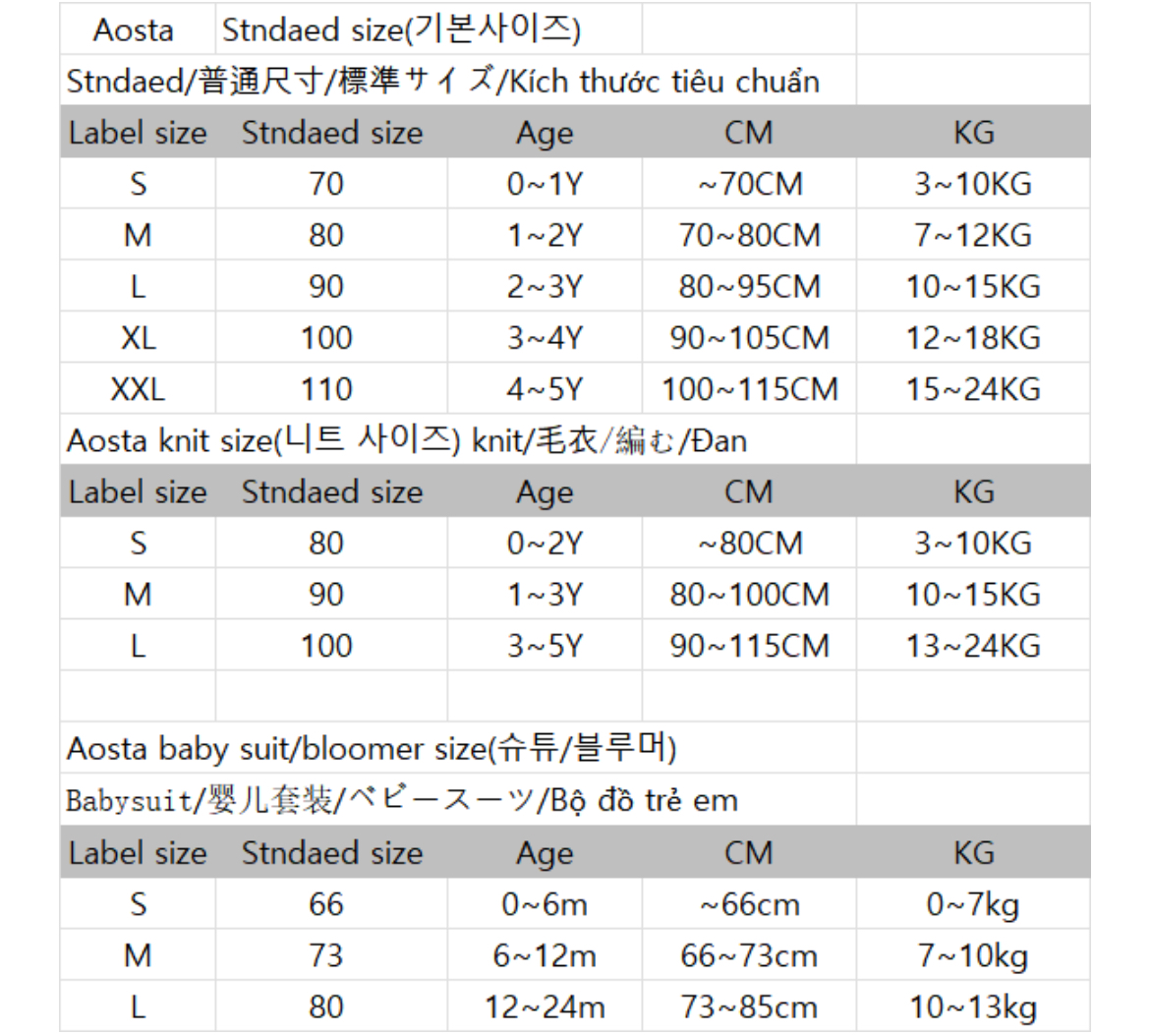Click the 110 standard size cell

pyautogui.click(x=326, y=389)
